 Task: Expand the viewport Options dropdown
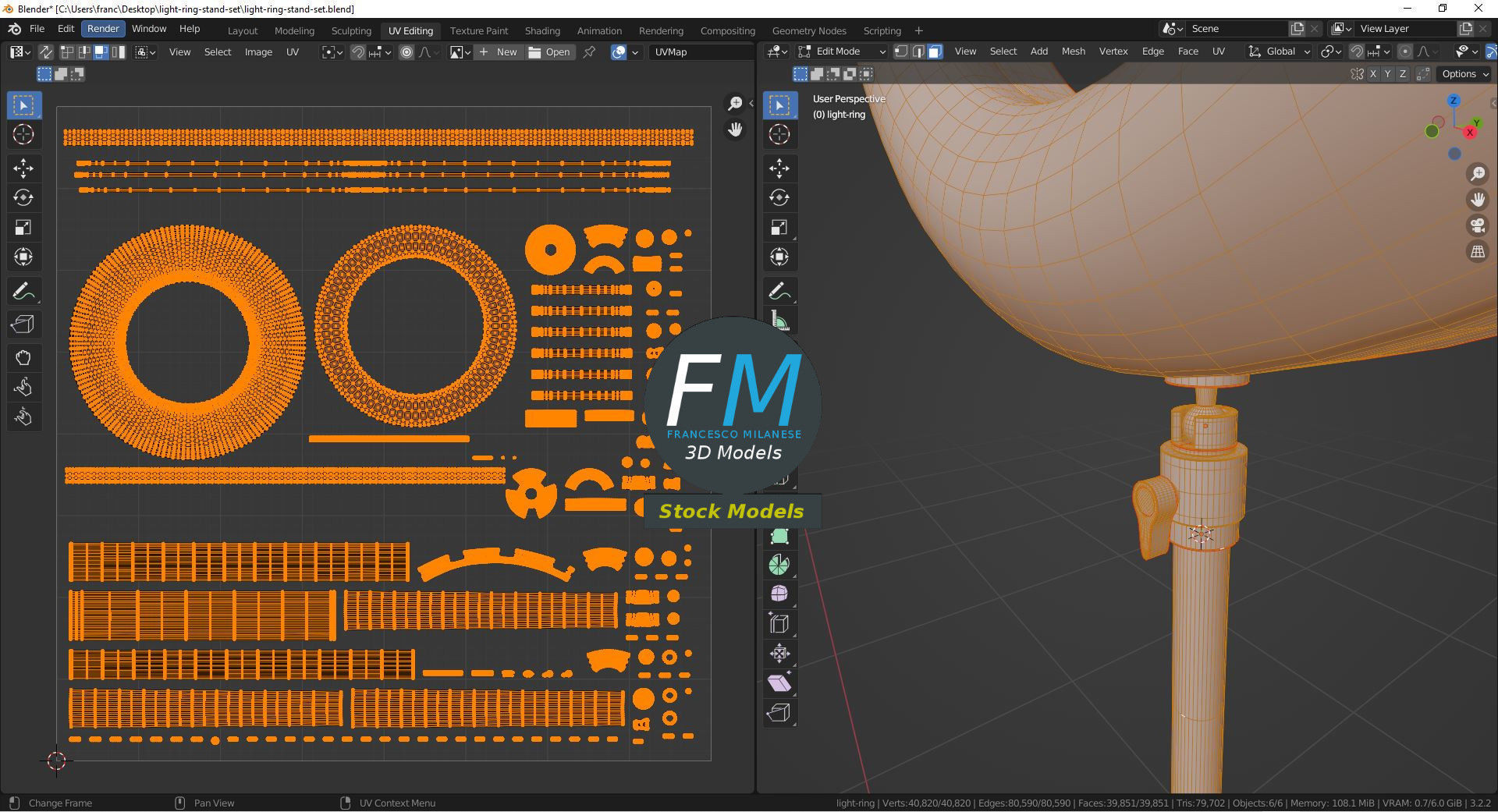[1465, 74]
